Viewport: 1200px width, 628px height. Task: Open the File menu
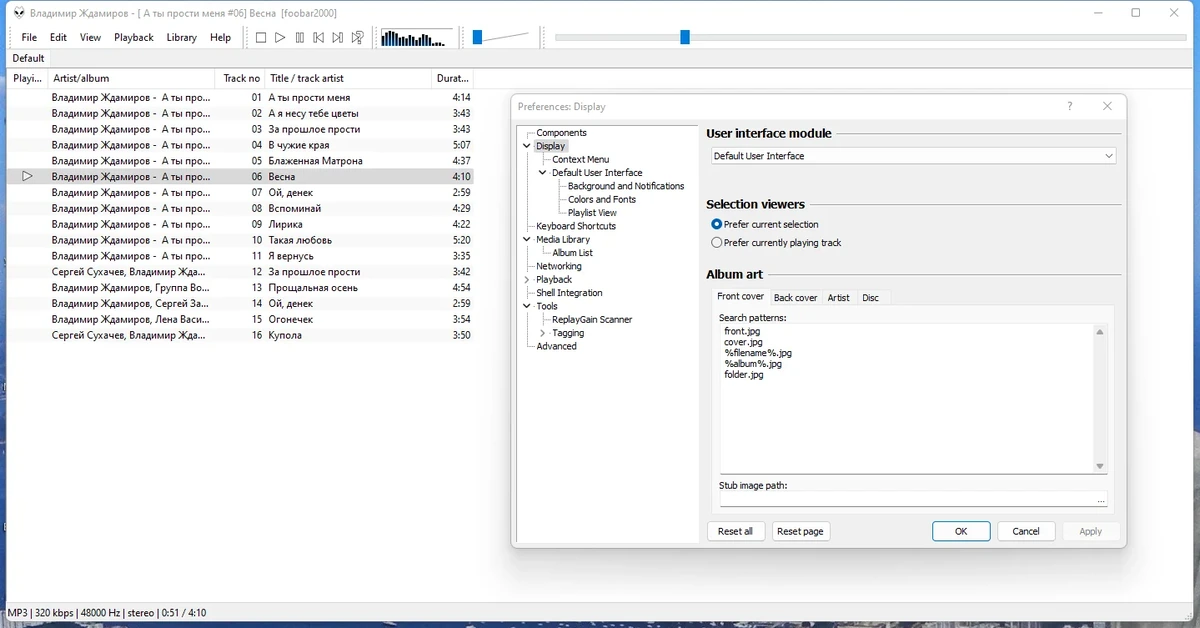click(29, 38)
